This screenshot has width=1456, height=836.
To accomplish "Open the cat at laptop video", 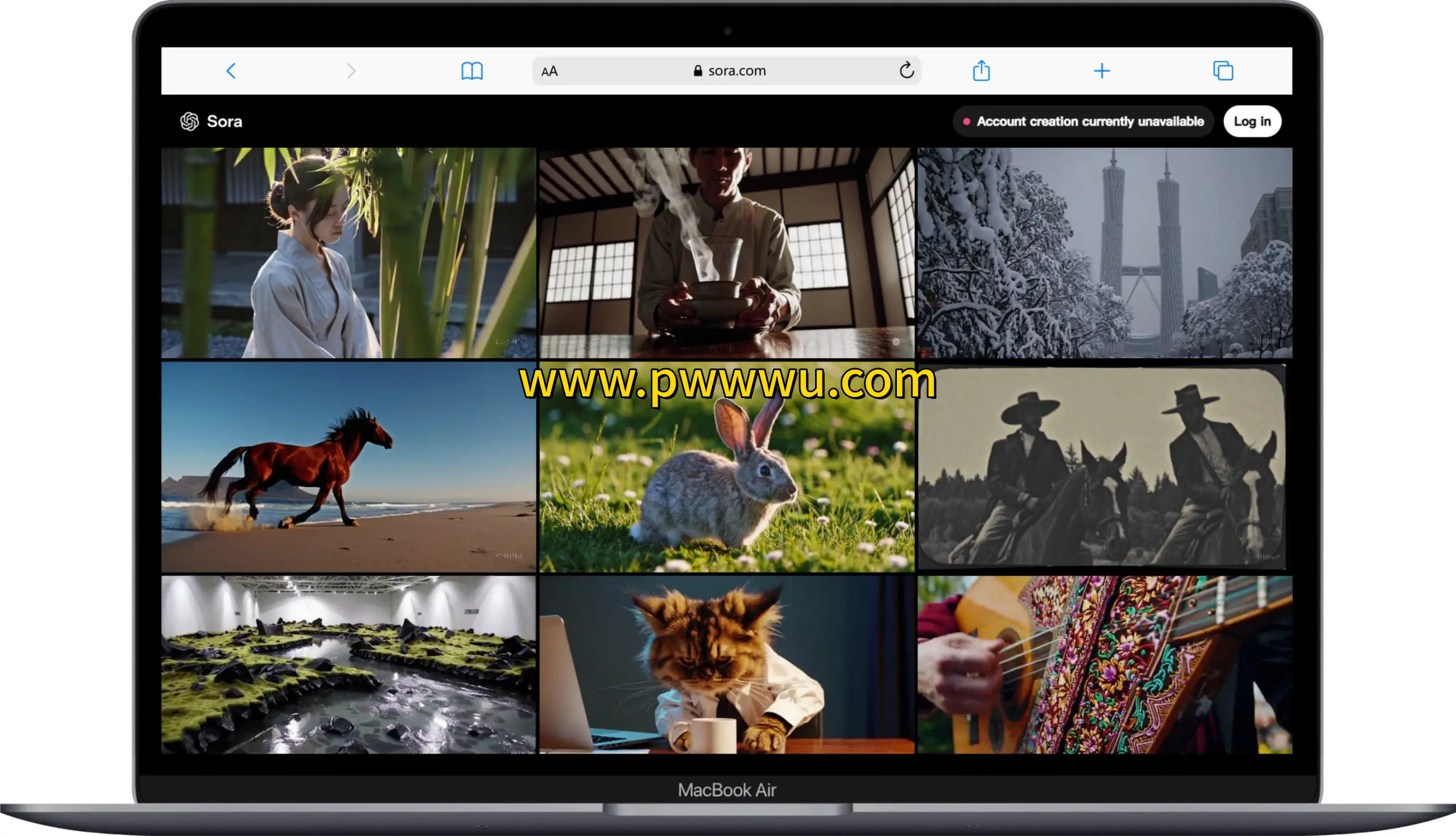I will coord(726,665).
